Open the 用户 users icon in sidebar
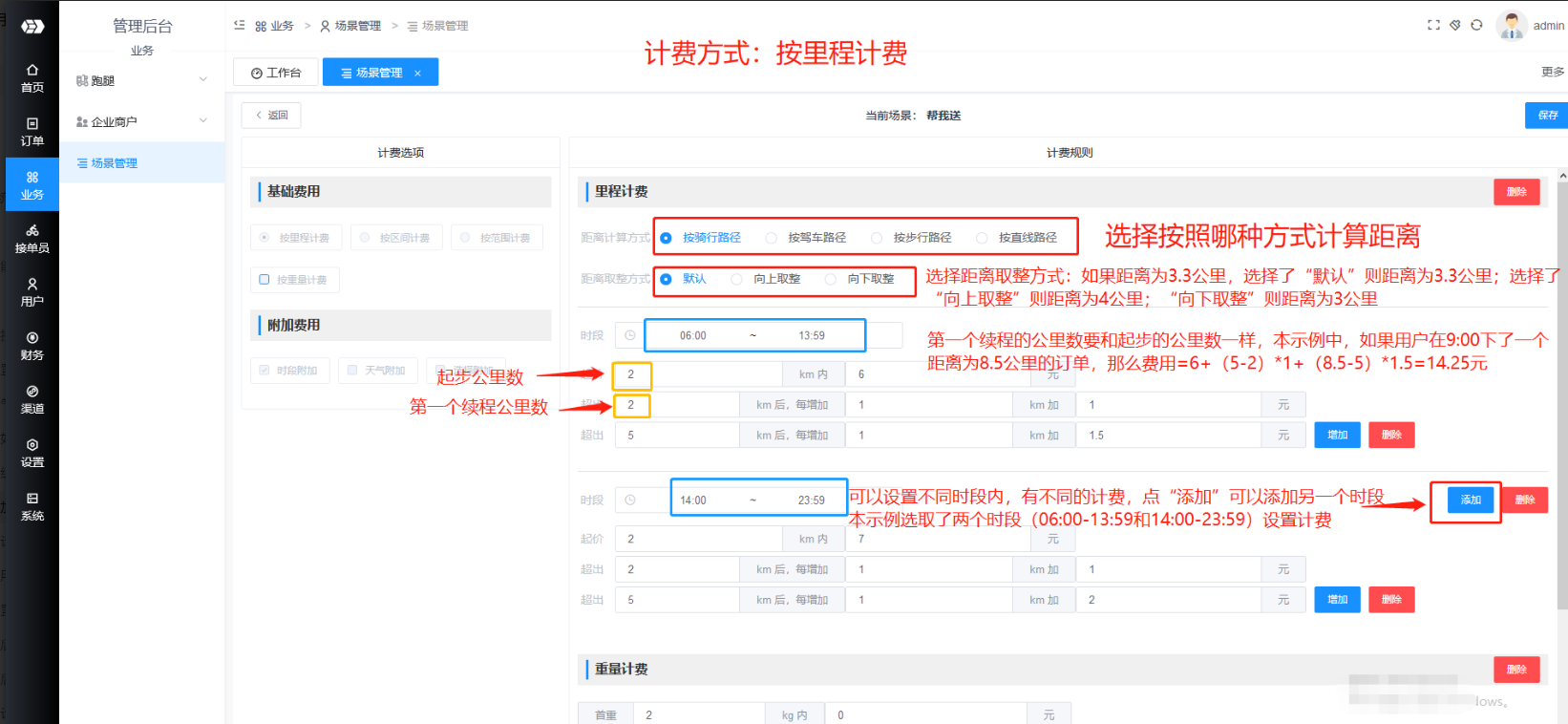The height and width of the screenshot is (724, 1568). pos(32,291)
